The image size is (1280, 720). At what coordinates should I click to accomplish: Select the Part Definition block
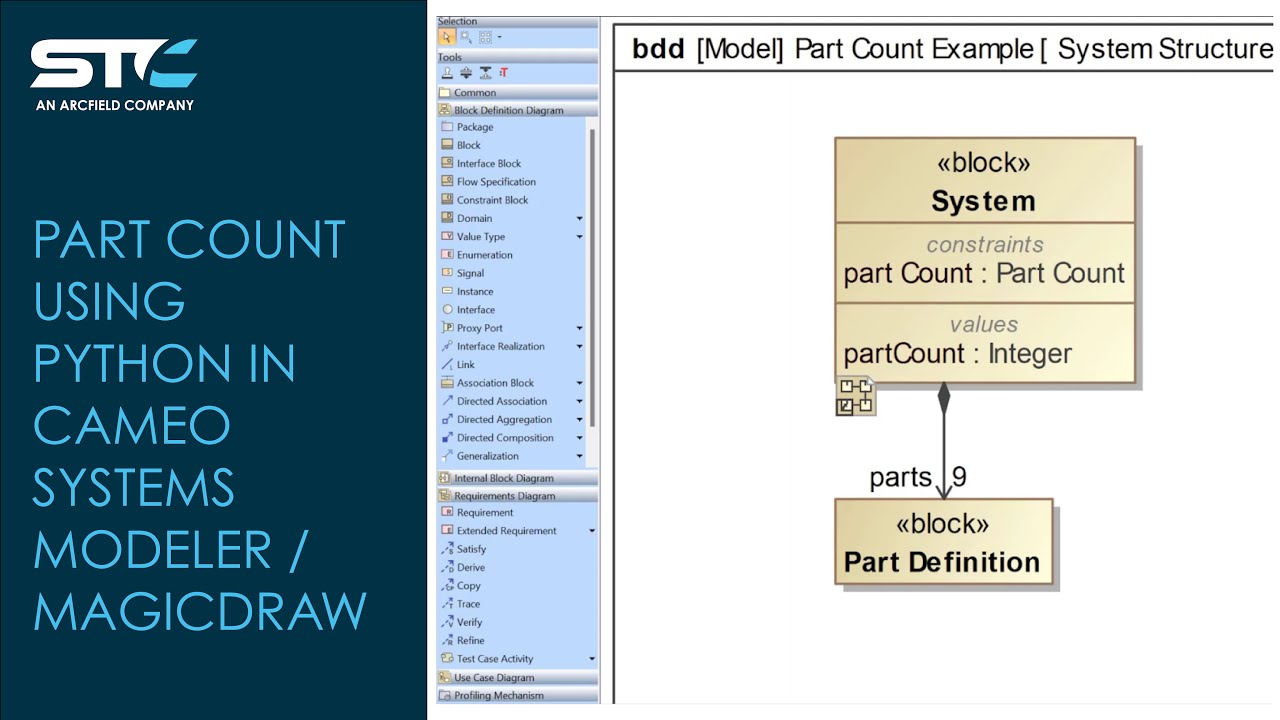click(x=944, y=541)
